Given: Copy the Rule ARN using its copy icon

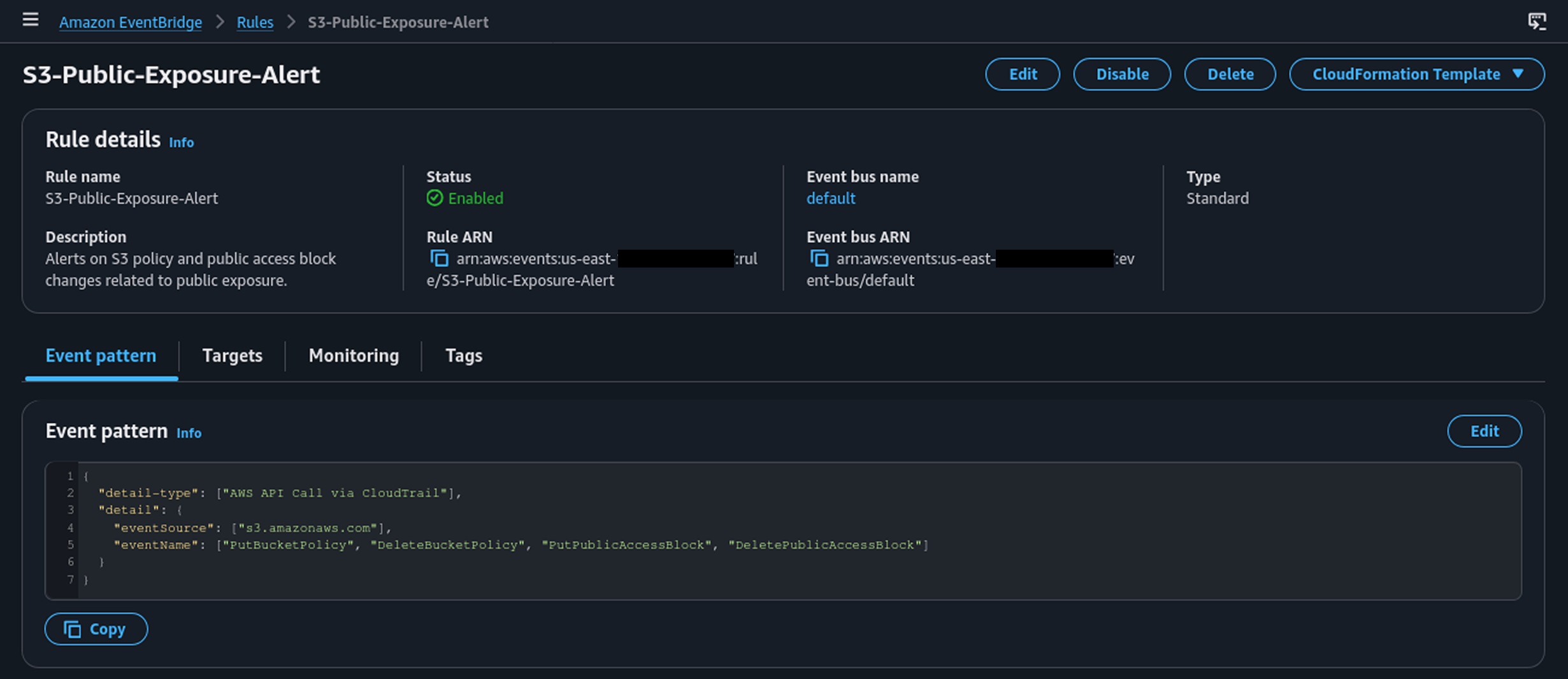Looking at the screenshot, I should (x=439, y=259).
